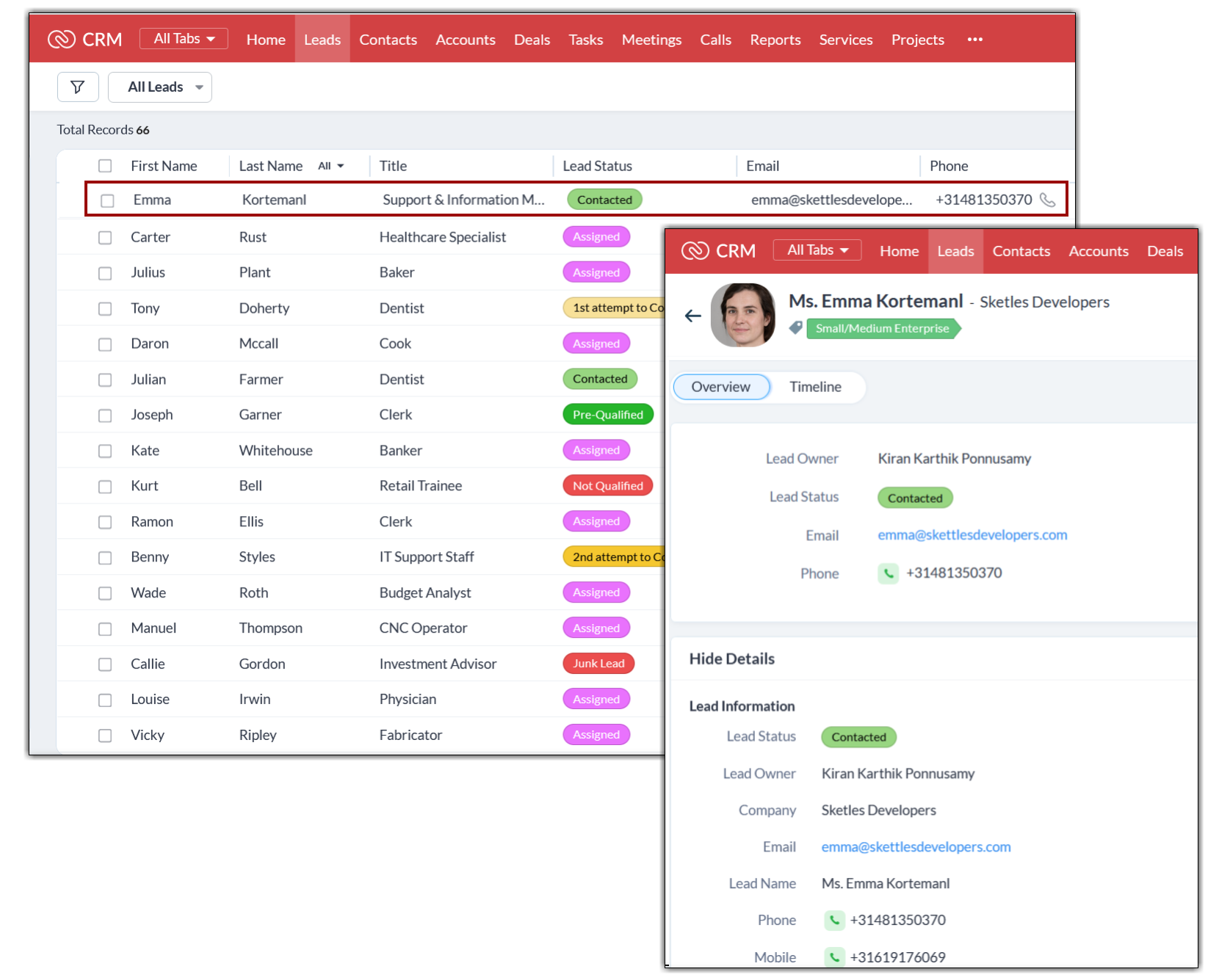Click emma@skettlesdevelopers.com link in Overview
Image resolution: width=1219 pixels, height=980 pixels.
coord(972,535)
